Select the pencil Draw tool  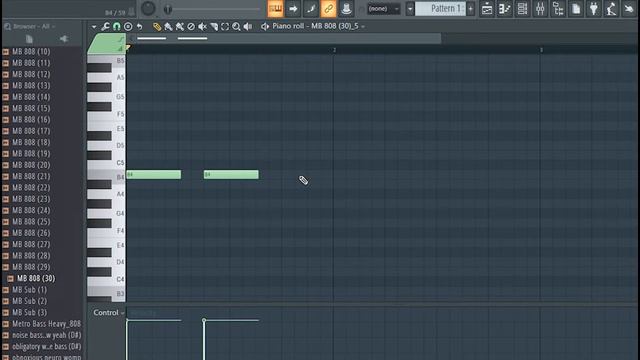[x=157, y=27]
